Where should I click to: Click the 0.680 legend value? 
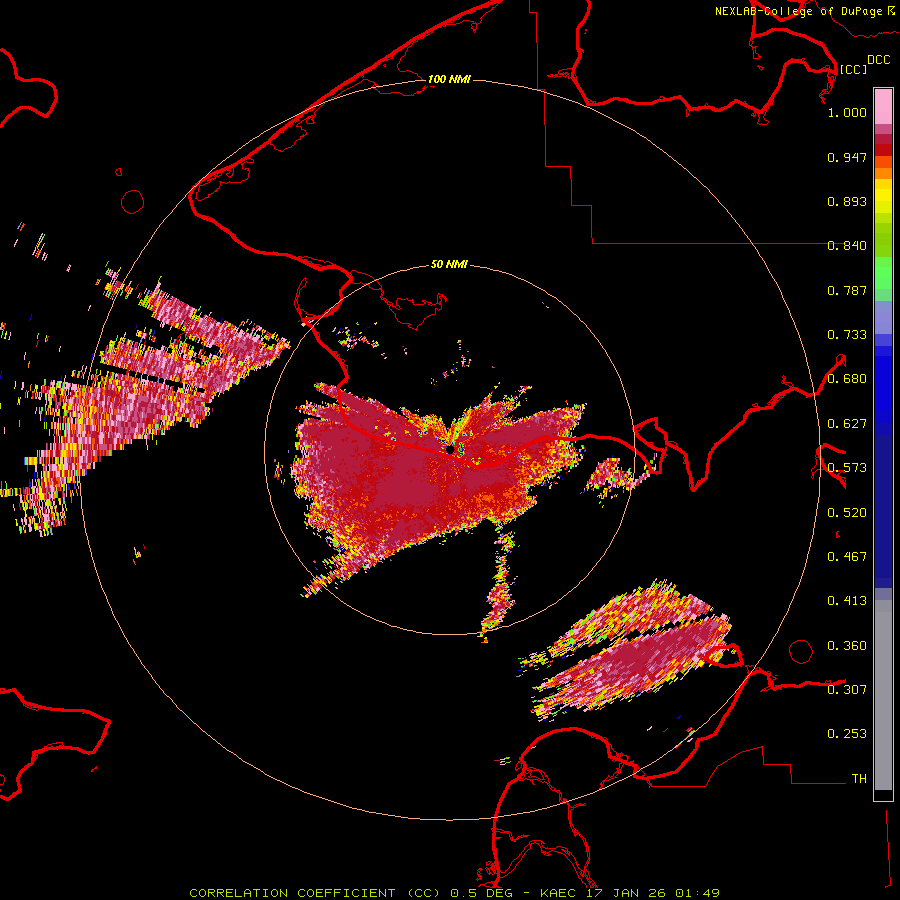click(847, 379)
